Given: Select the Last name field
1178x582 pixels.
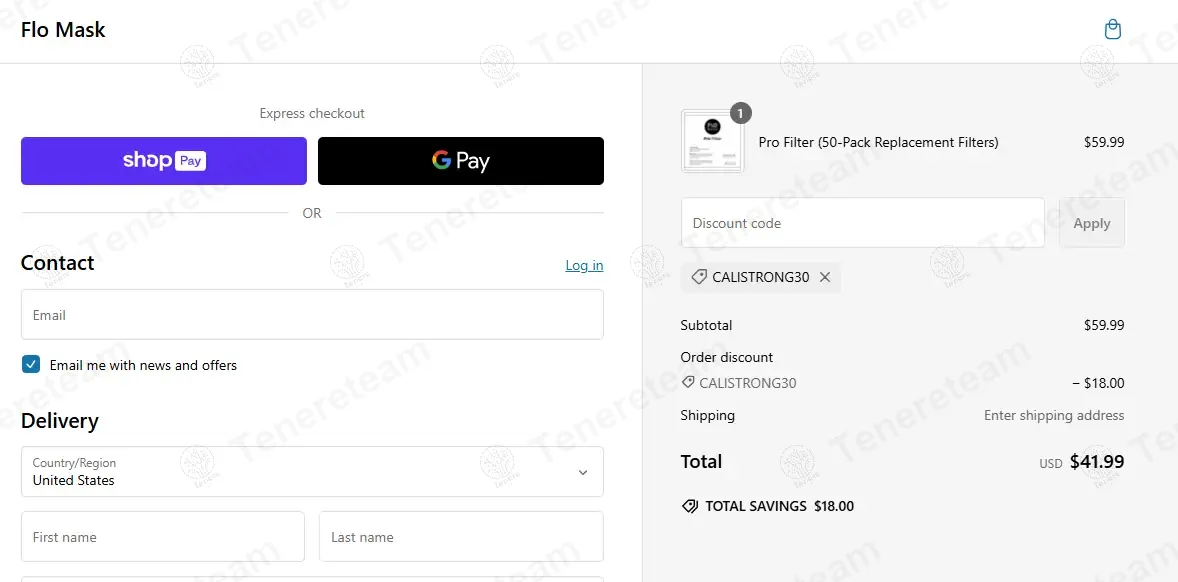Looking at the screenshot, I should [x=461, y=537].
